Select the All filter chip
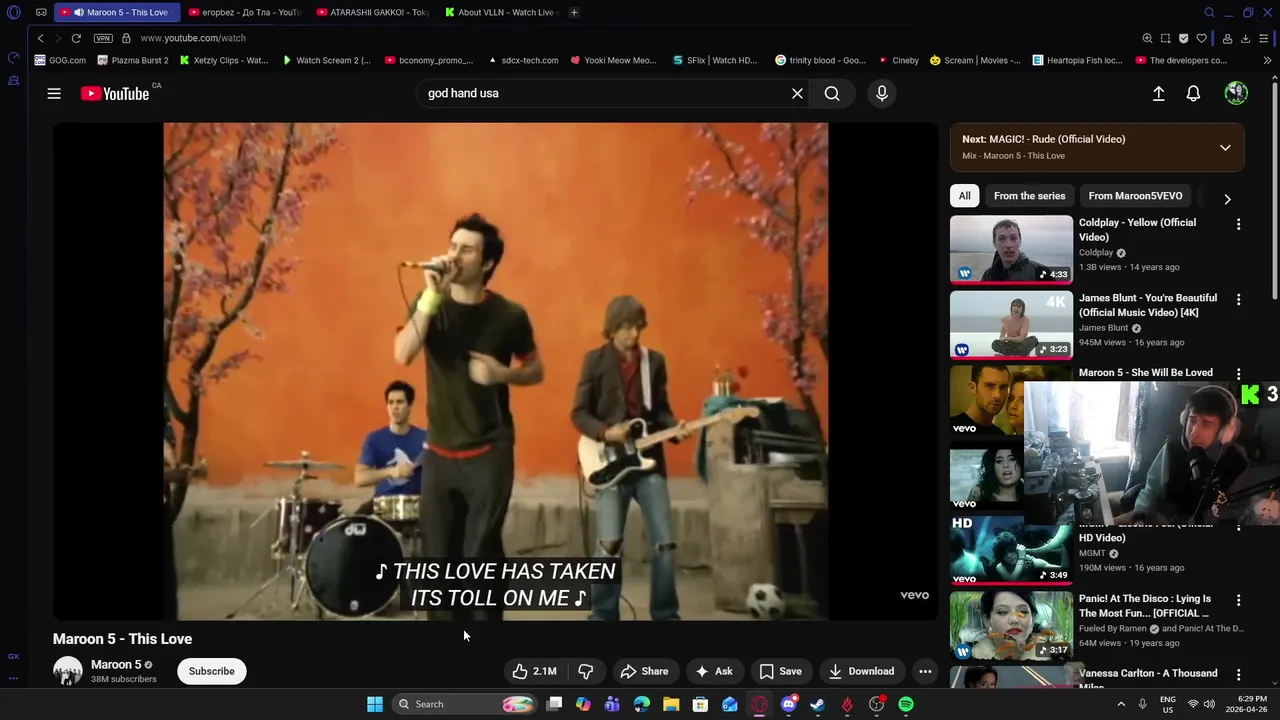The image size is (1280, 720). 964,196
